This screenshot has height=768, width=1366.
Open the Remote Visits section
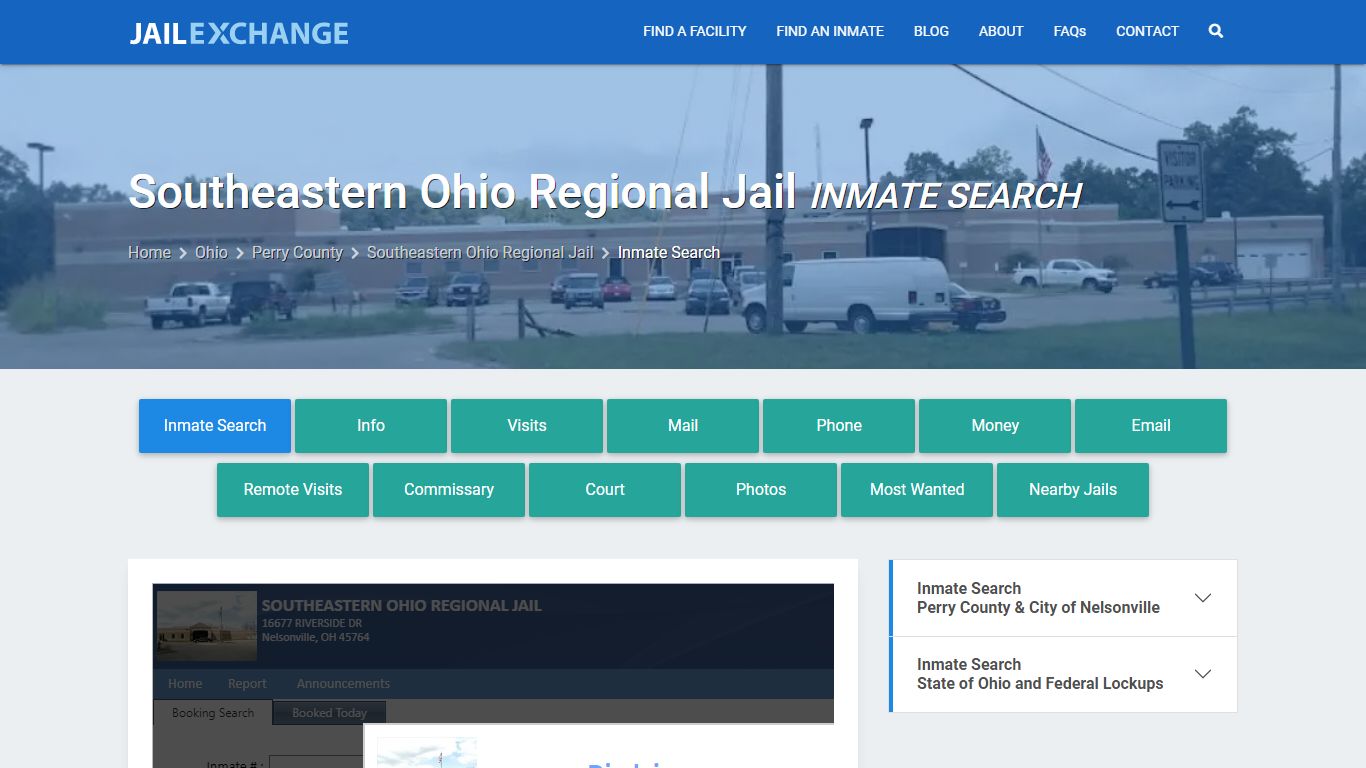tap(293, 490)
